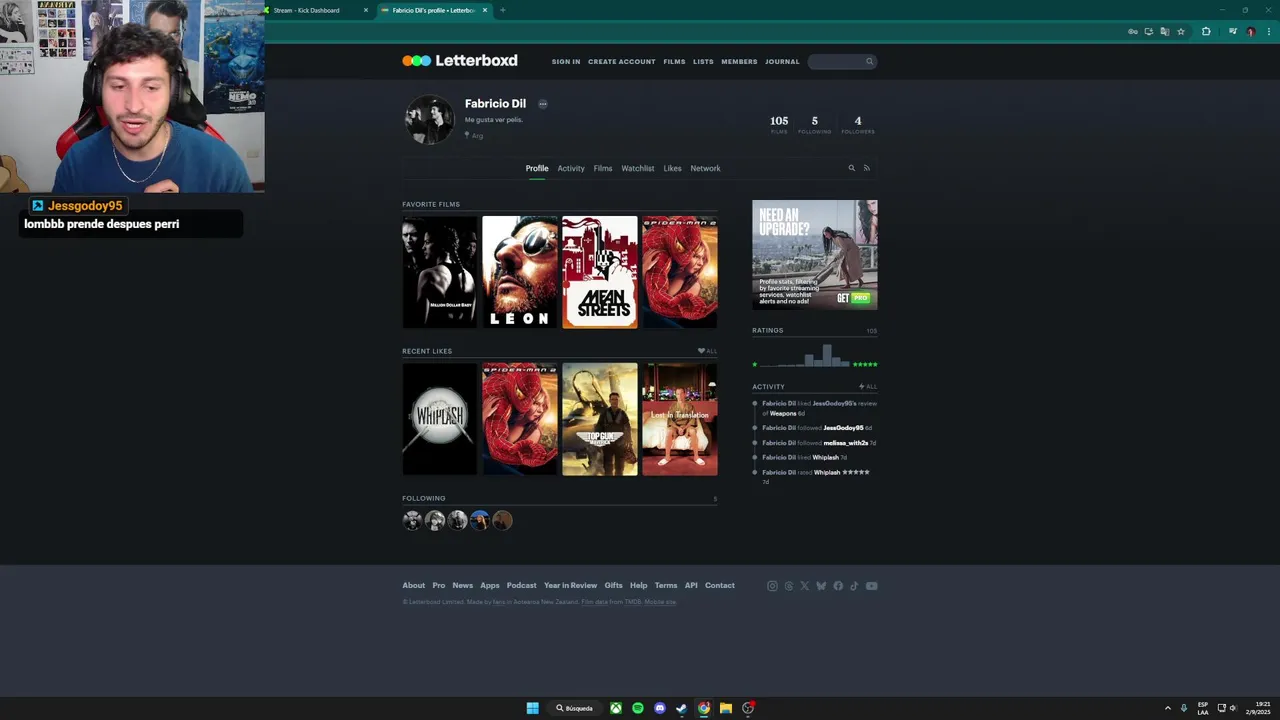Open the Mean Streets poster
This screenshot has height=720, width=1280.
pyautogui.click(x=600, y=272)
